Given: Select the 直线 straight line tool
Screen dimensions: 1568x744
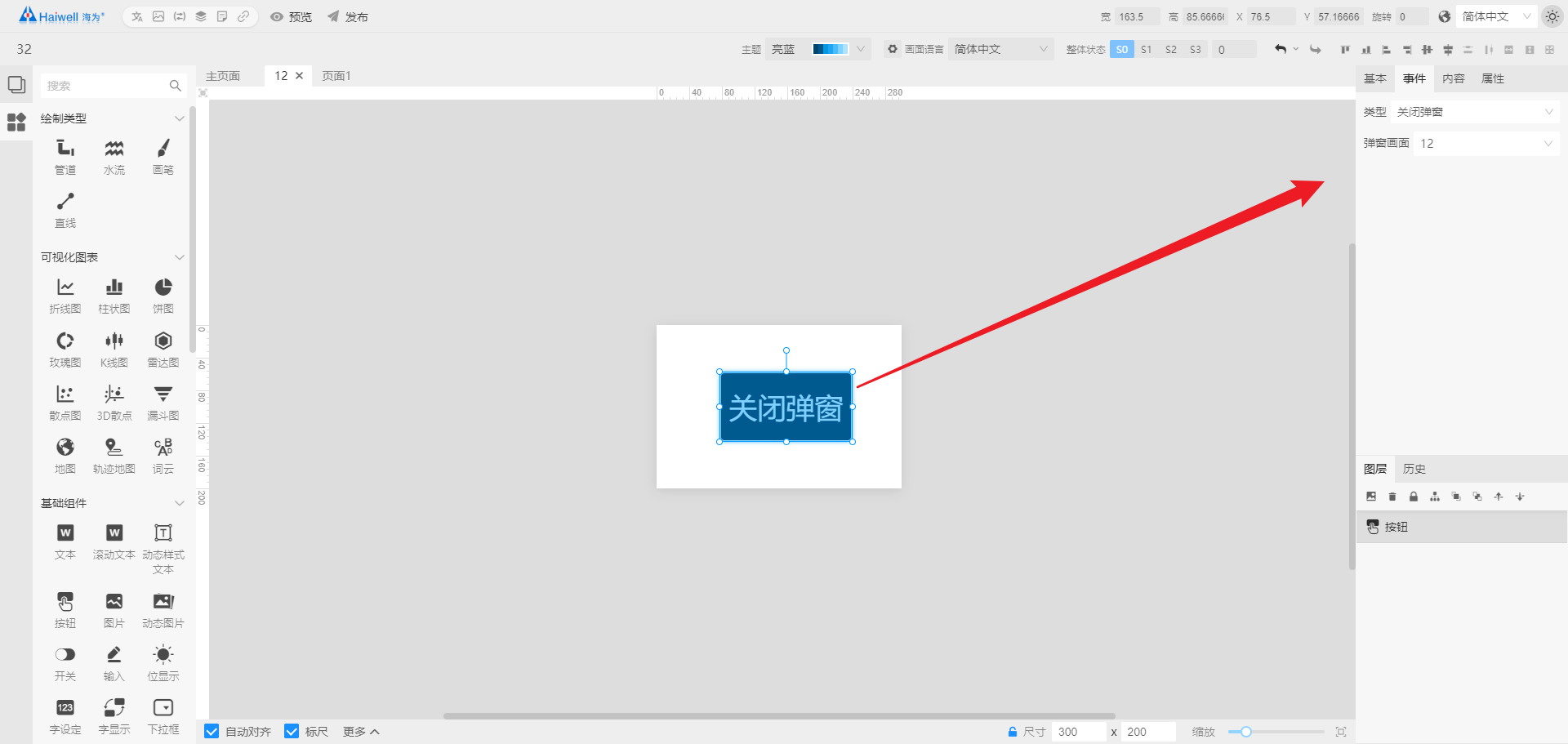Looking at the screenshot, I should point(65,210).
